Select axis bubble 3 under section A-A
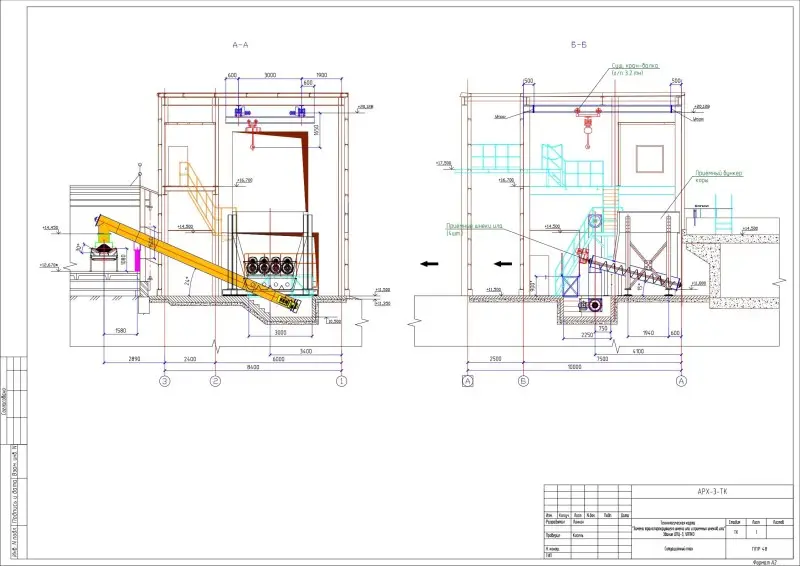The height and width of the screenshot is (566, 800). point(163,381)
